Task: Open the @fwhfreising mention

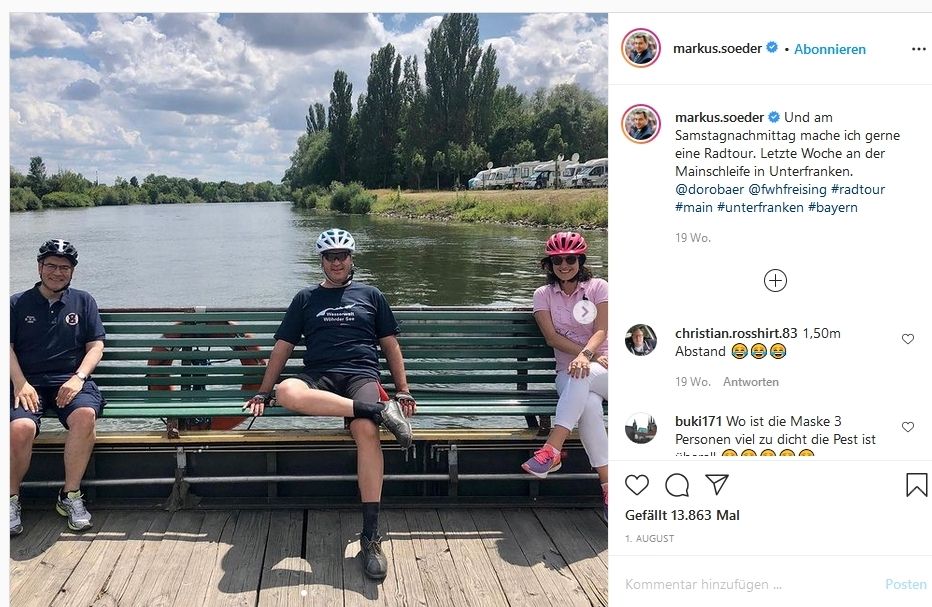Action: coord(787,189)
